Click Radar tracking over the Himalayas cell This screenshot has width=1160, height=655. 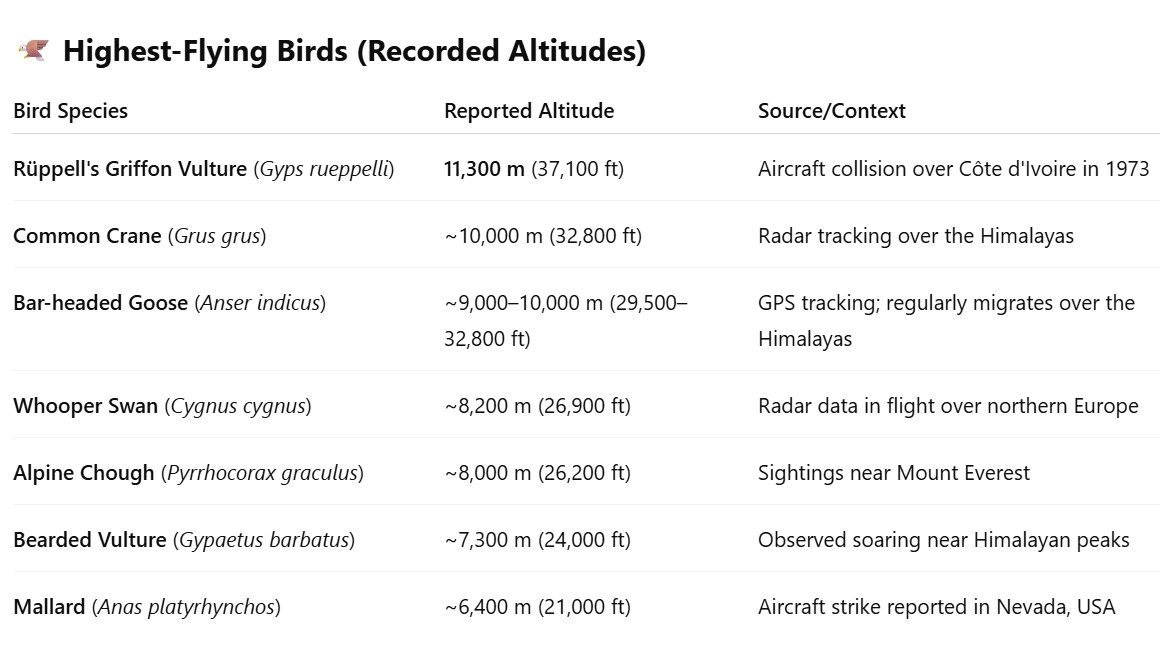(x=916, y=236)
